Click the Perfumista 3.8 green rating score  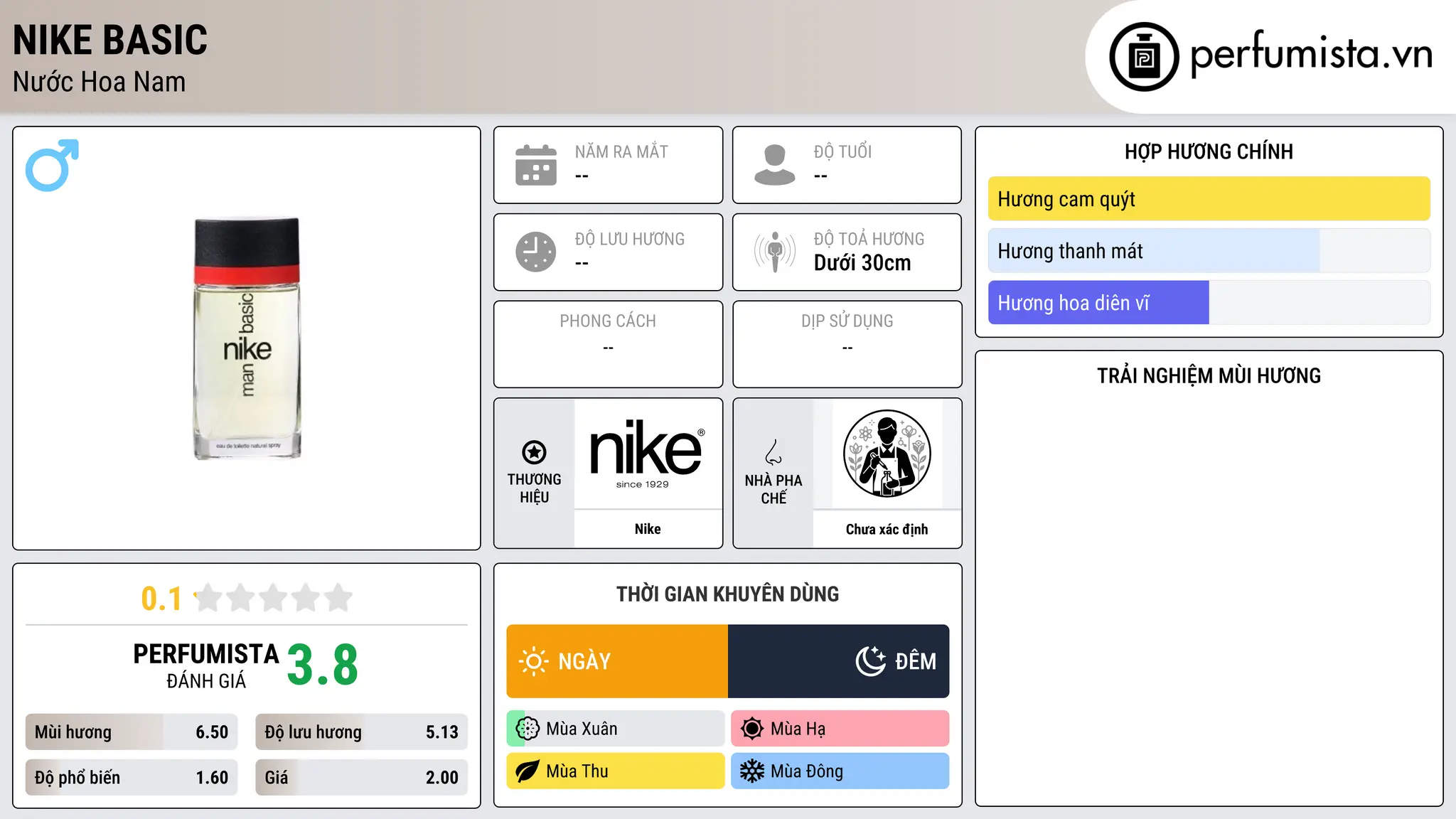(323, 665)
